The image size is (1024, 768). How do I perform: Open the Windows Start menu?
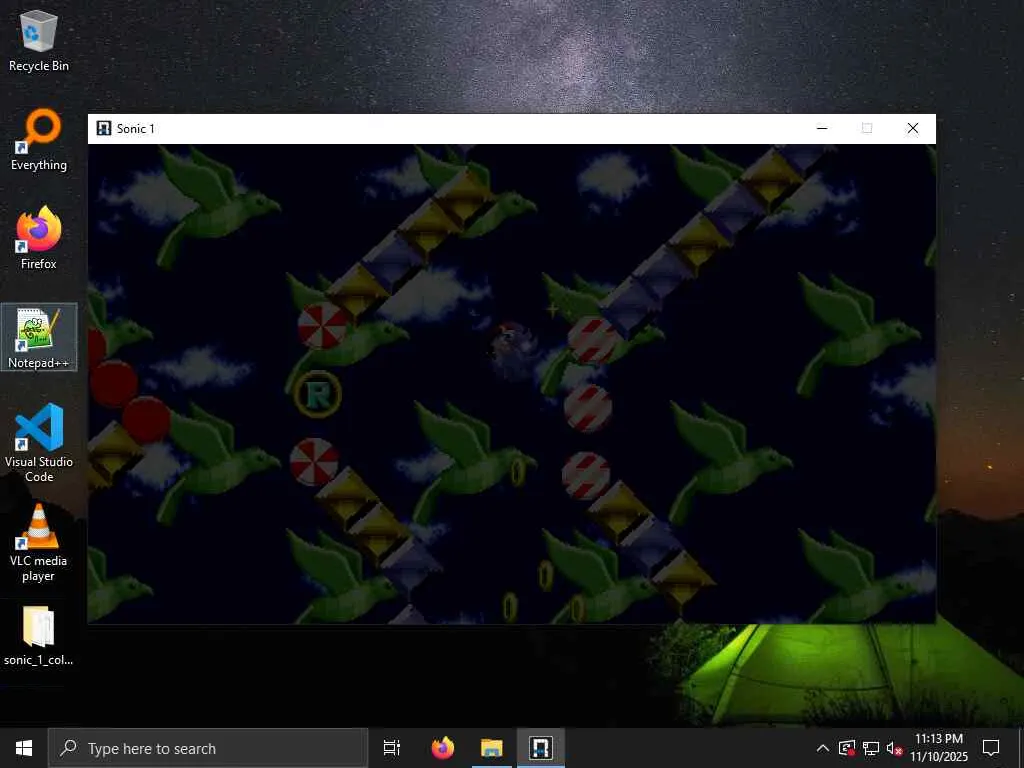(x=24, y=748)
